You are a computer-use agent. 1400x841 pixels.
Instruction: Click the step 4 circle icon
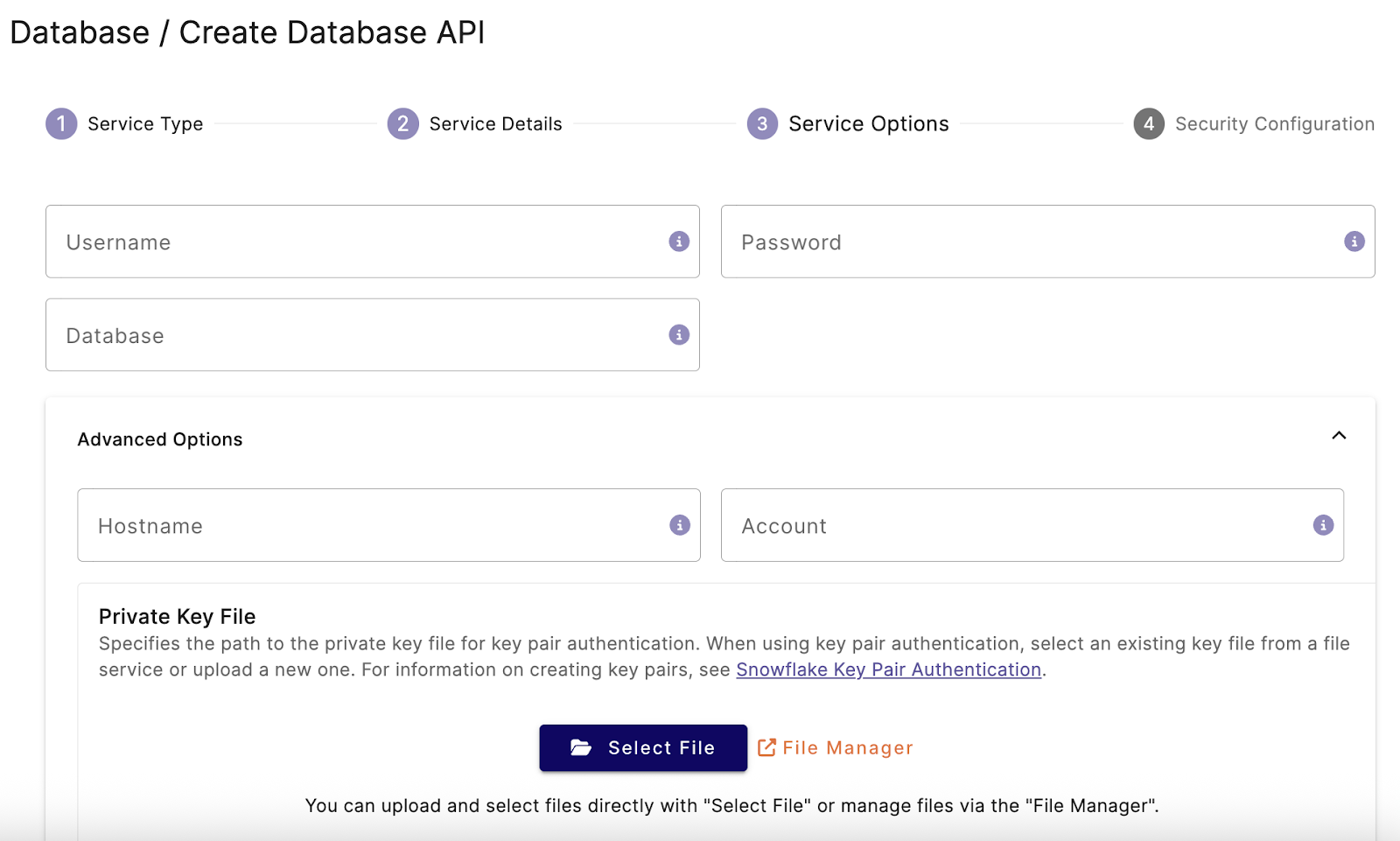tap(1149, 124)
